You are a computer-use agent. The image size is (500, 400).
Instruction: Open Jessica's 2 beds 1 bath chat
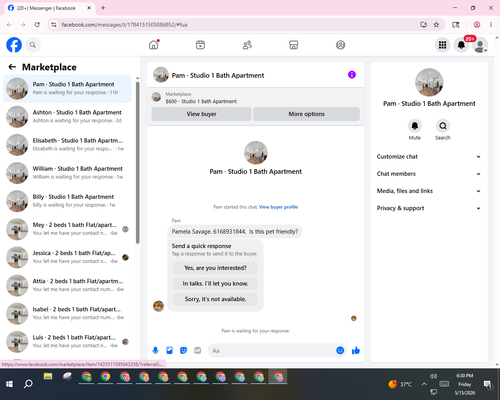[67, 257]
